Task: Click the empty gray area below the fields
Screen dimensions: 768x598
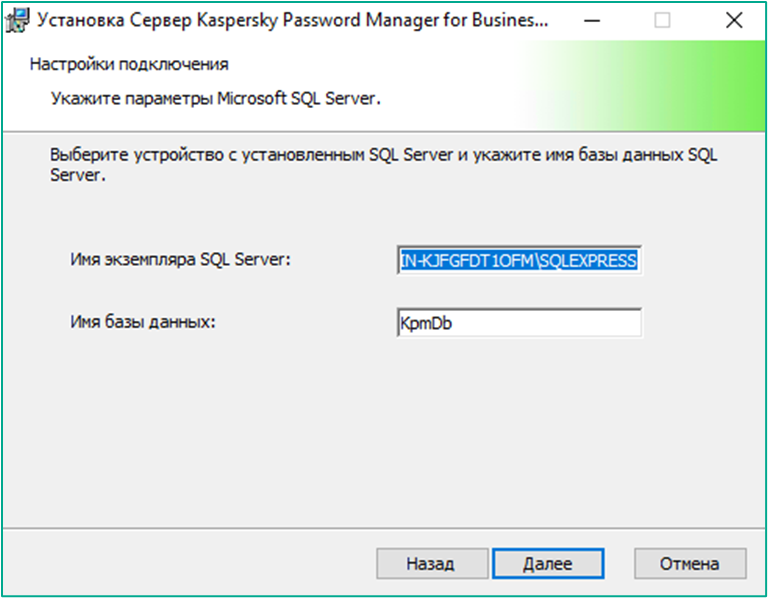Action: (384, 431)
